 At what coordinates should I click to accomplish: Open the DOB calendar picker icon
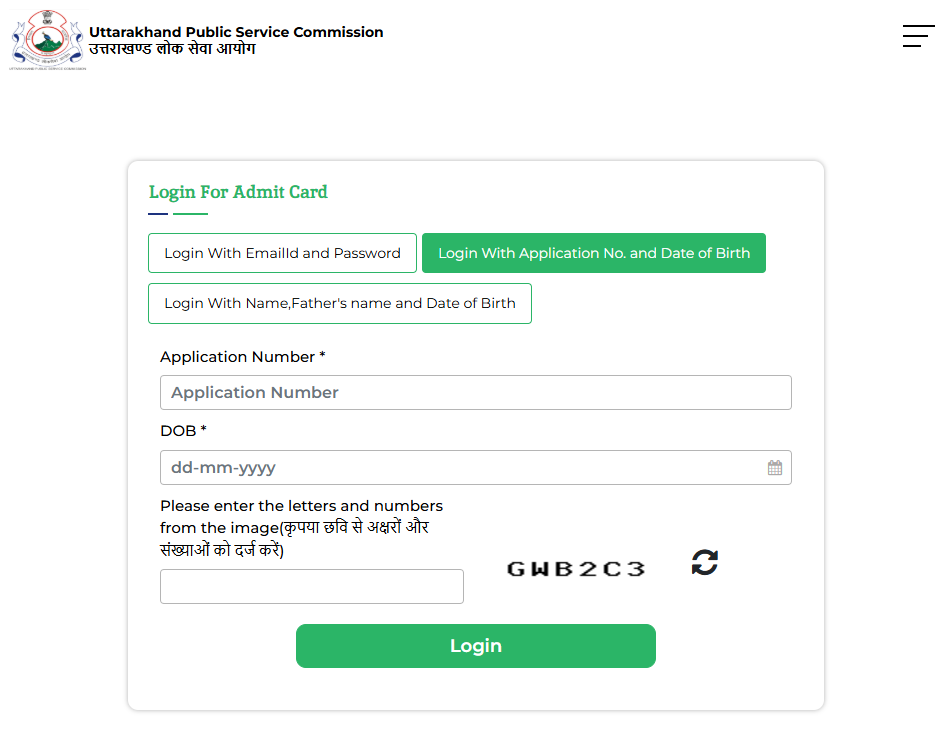774,467
